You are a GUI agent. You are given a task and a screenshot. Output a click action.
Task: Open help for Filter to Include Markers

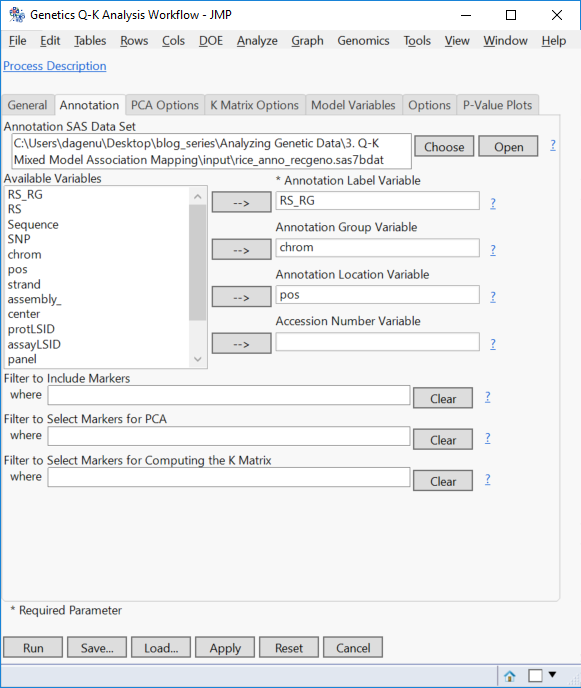(488, 397)
